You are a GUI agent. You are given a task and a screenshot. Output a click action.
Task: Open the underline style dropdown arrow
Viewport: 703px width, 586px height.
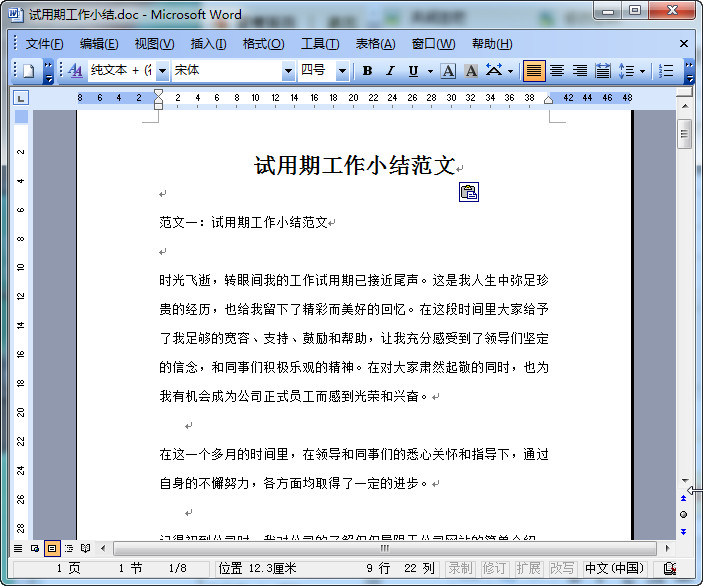click(x=430, y=71)
